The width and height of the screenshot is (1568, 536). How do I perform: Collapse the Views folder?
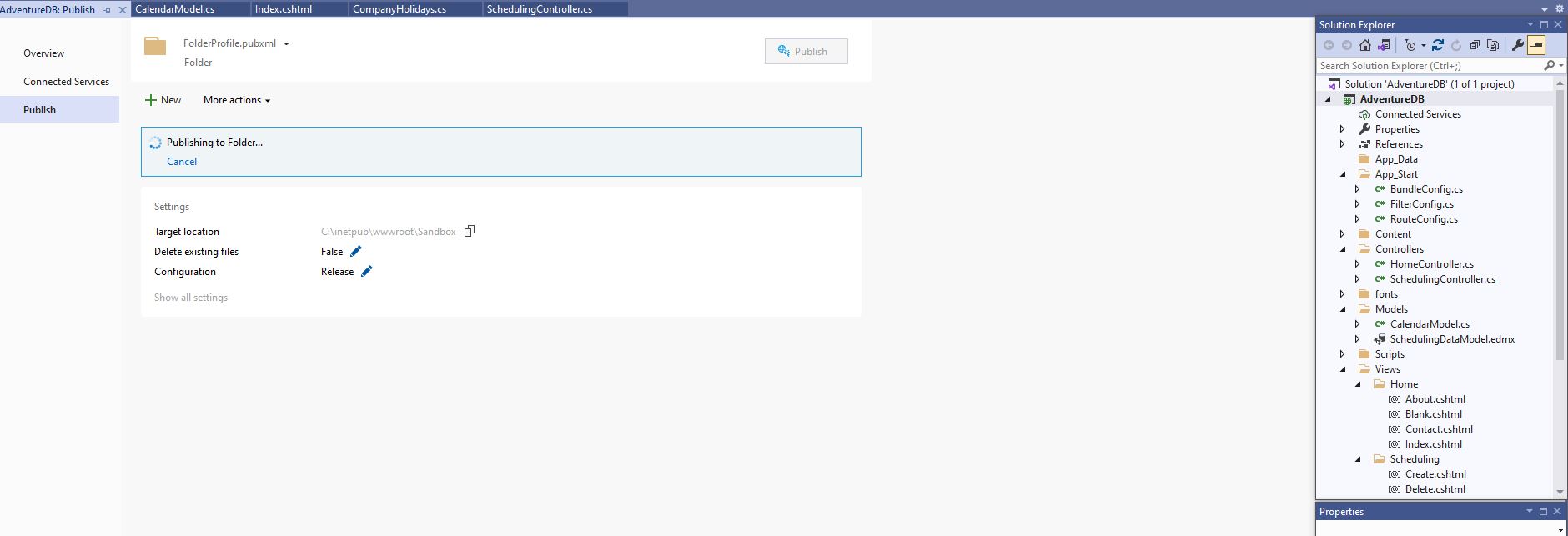[1343, 369]
